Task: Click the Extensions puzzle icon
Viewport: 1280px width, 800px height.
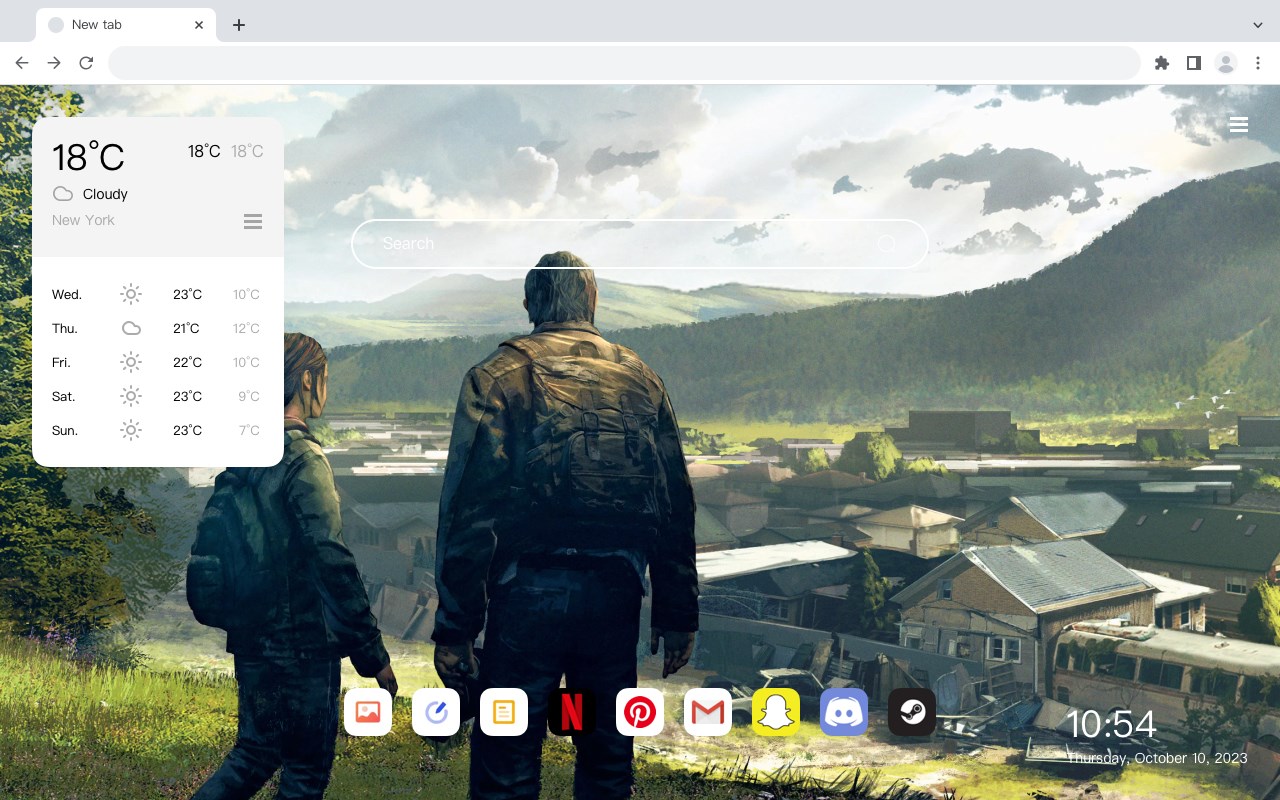Action: click(x=1161, y=63)
